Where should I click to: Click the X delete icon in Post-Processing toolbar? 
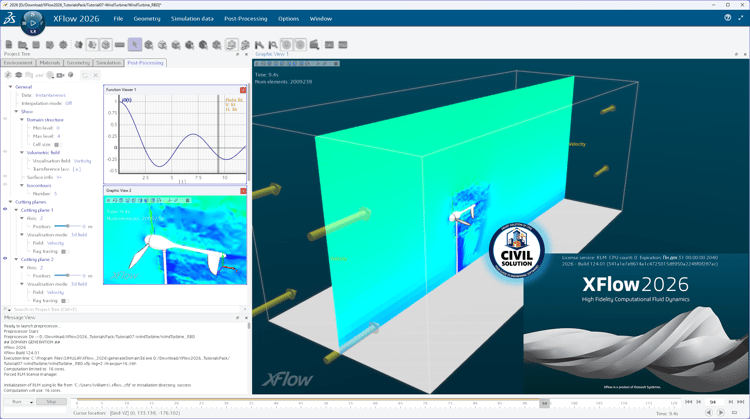[96, 75]
